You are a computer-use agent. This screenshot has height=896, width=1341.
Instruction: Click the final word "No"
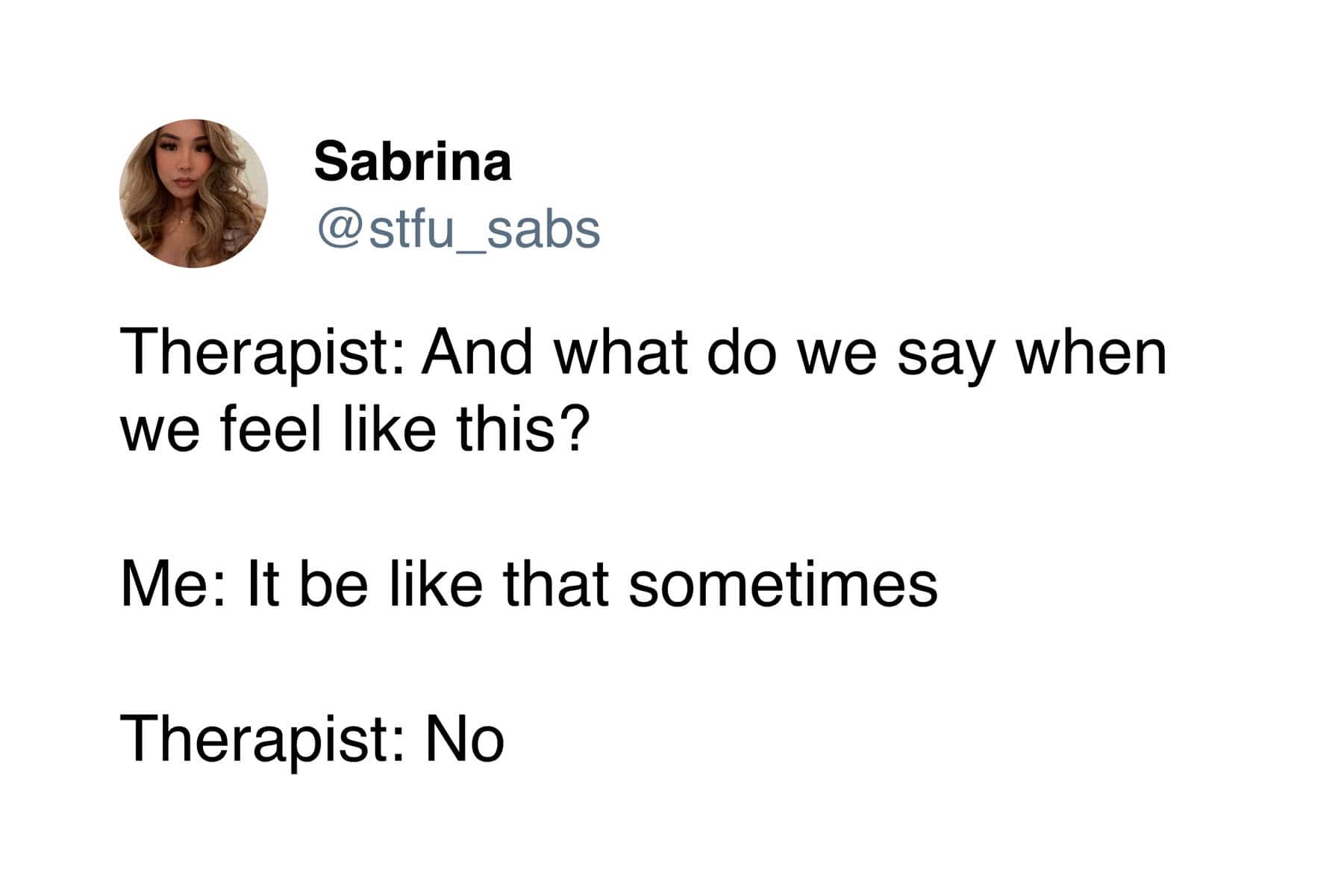(465, 739)
